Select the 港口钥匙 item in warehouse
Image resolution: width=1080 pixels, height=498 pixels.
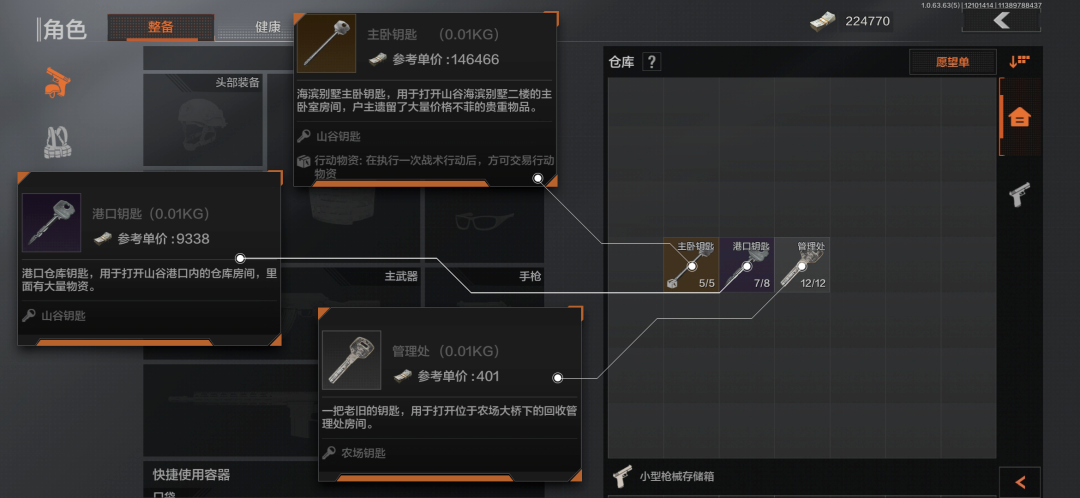tap(747, 264)
